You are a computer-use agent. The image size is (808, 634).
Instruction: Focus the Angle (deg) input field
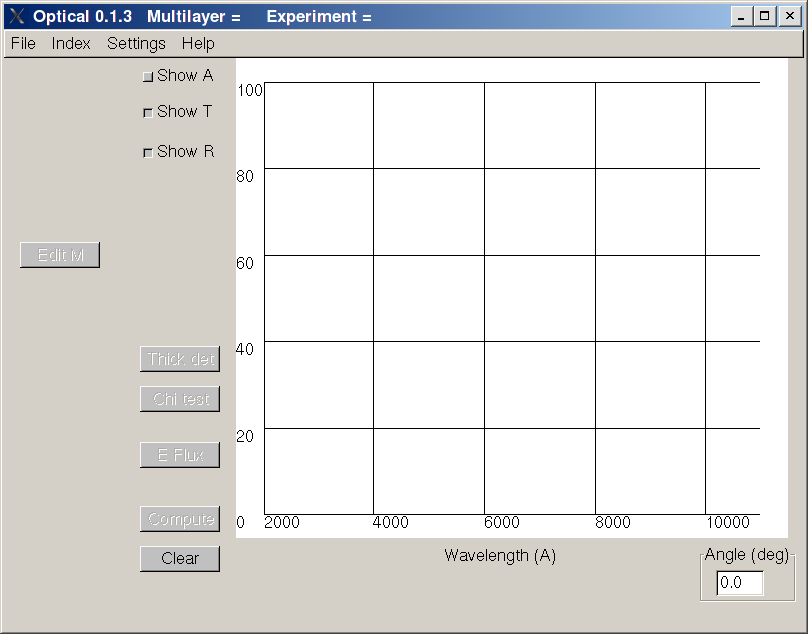pyautogui.click(x=740, y=583)
